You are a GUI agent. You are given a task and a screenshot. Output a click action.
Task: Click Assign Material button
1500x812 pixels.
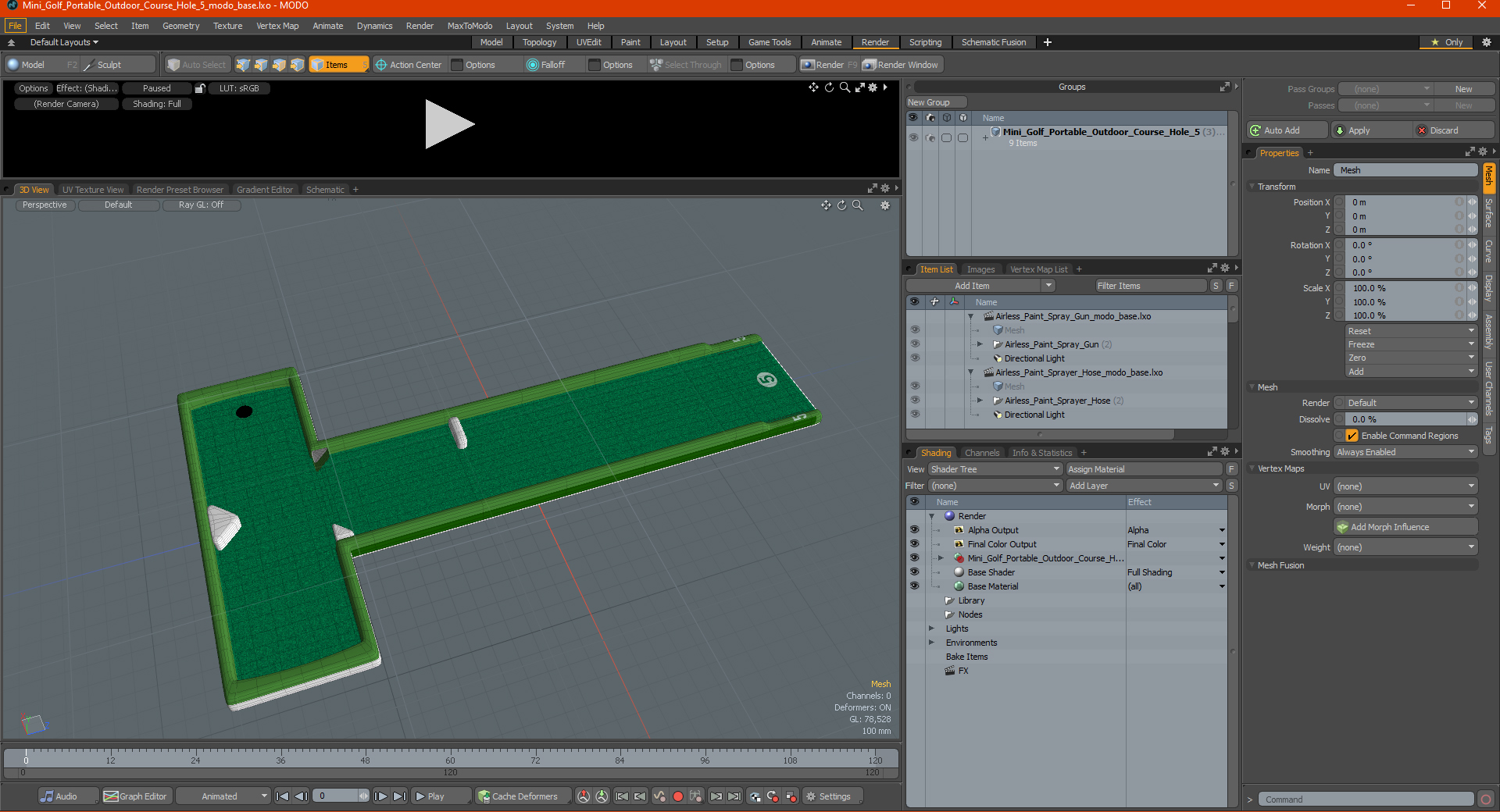(x=1144, y=469)
